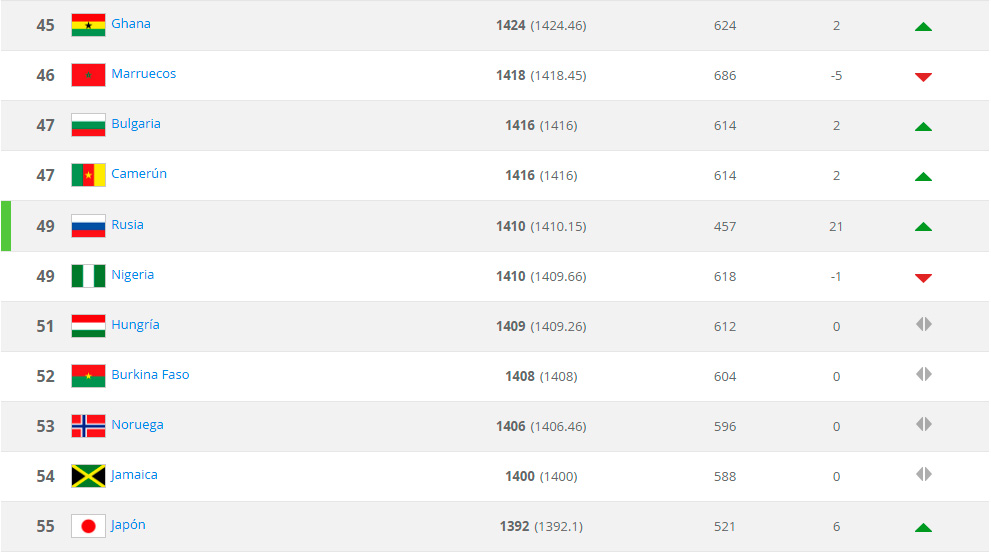This screenshot has width=991, height=552.
Task: Select the Japón country name
Action: pyautogui.click(x=128, y=525)
